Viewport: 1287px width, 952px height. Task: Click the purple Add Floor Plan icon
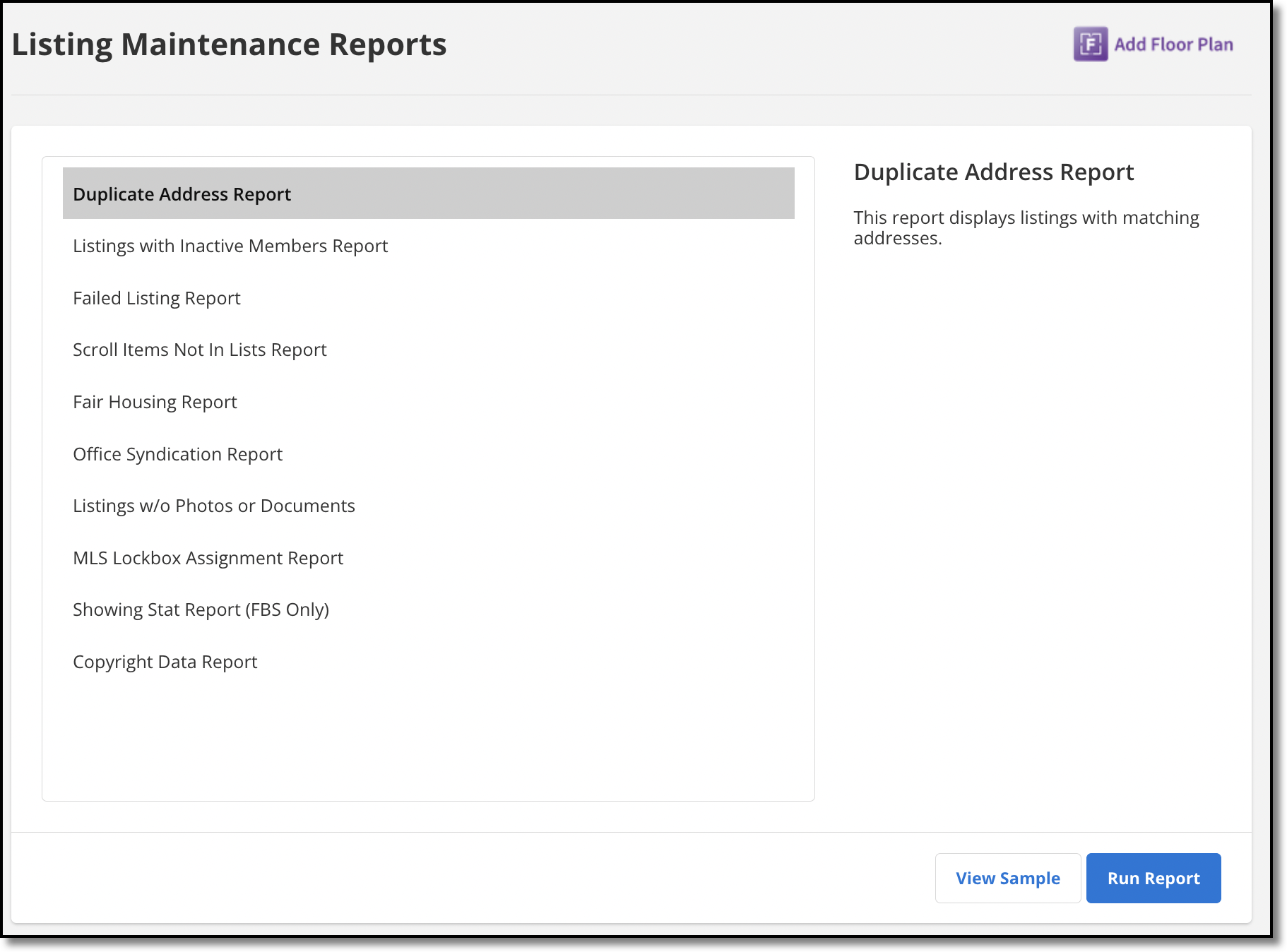click(1090, 44)
